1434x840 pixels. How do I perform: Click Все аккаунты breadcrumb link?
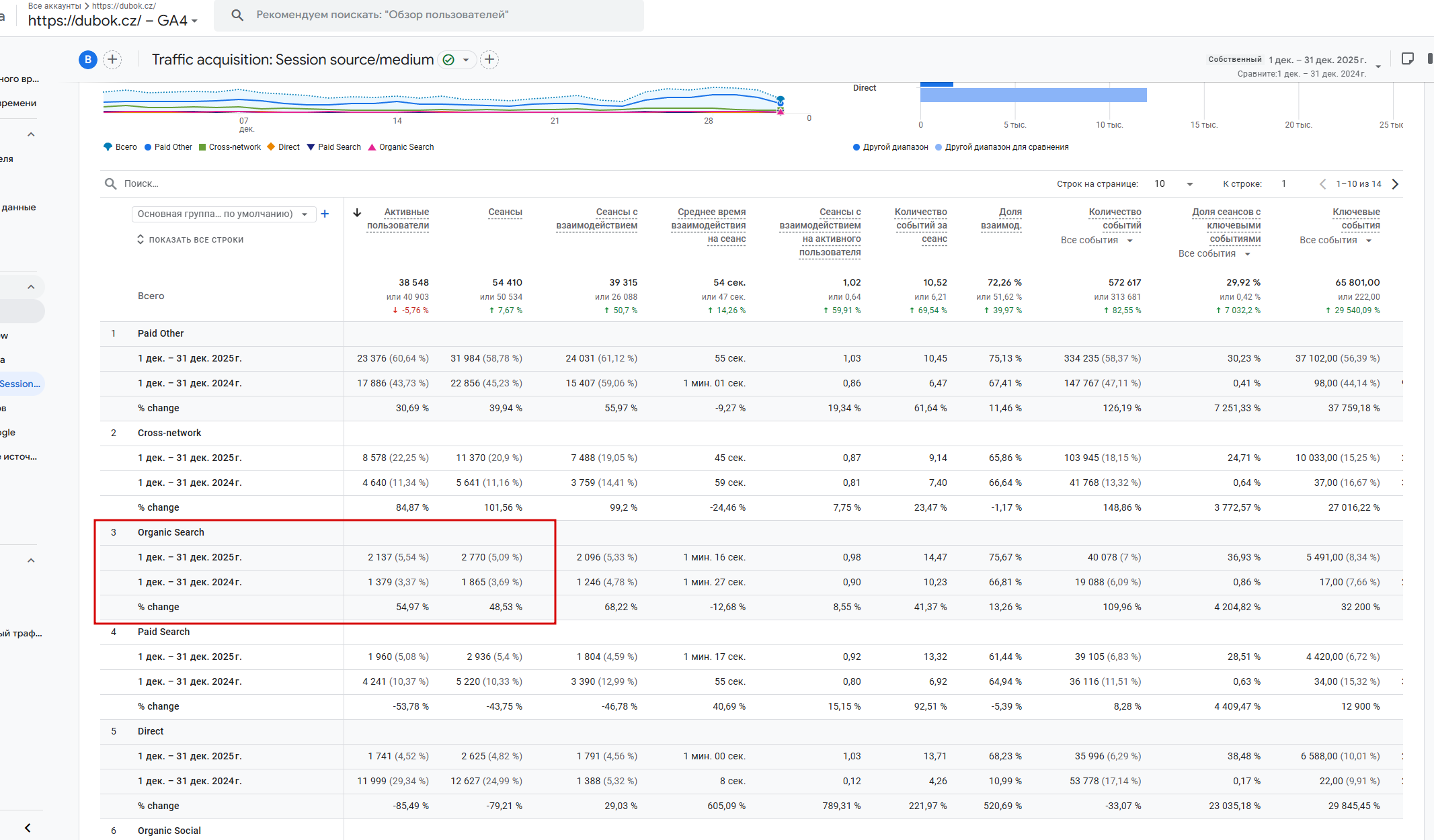(x=54, y=5)
